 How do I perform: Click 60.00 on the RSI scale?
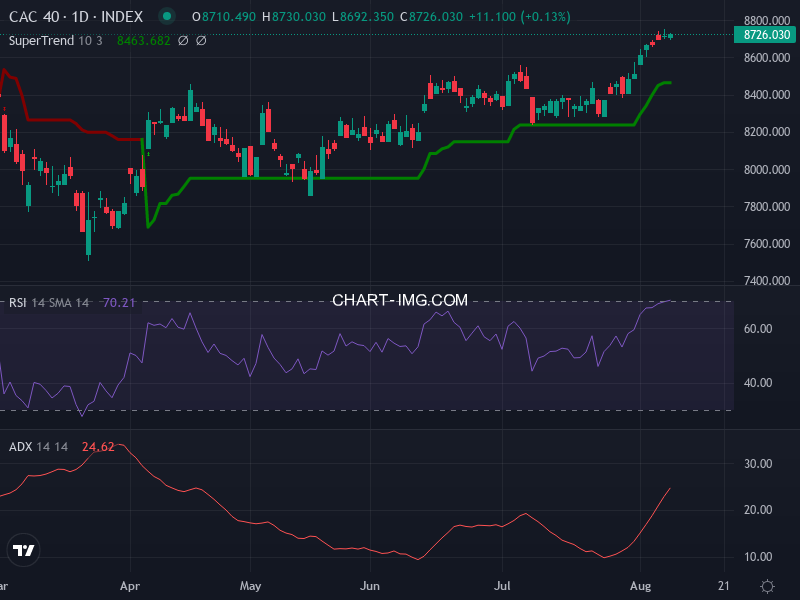click(x=758, y=329)
